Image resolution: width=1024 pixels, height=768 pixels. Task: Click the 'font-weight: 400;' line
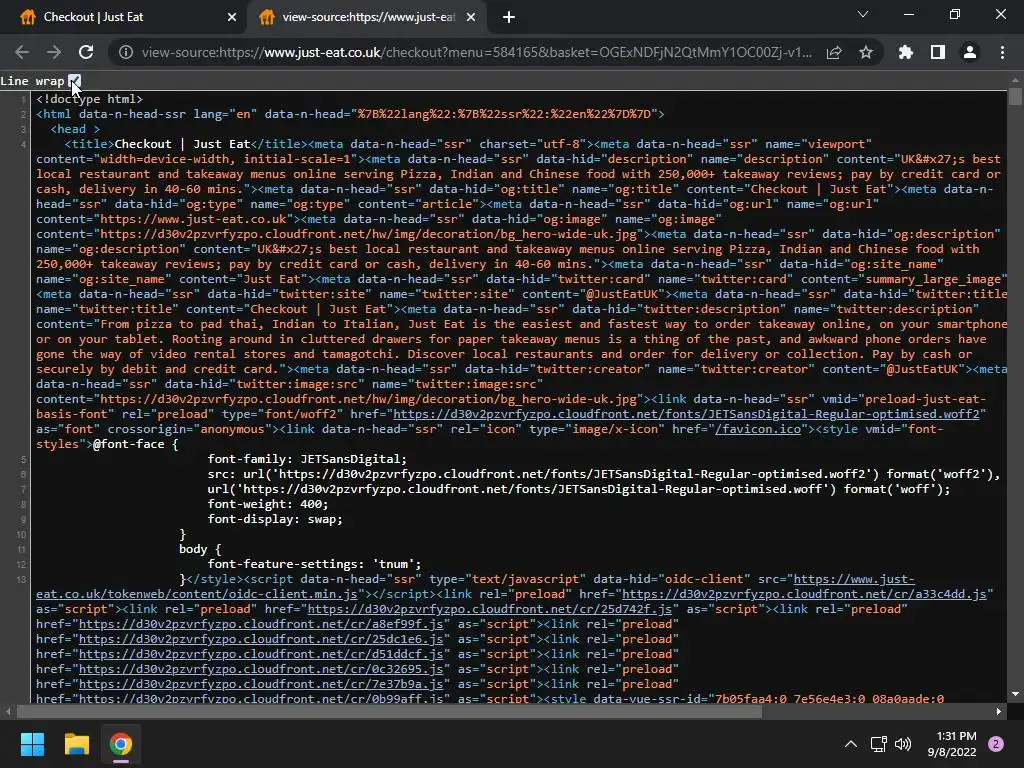click(x=268, y=504)
